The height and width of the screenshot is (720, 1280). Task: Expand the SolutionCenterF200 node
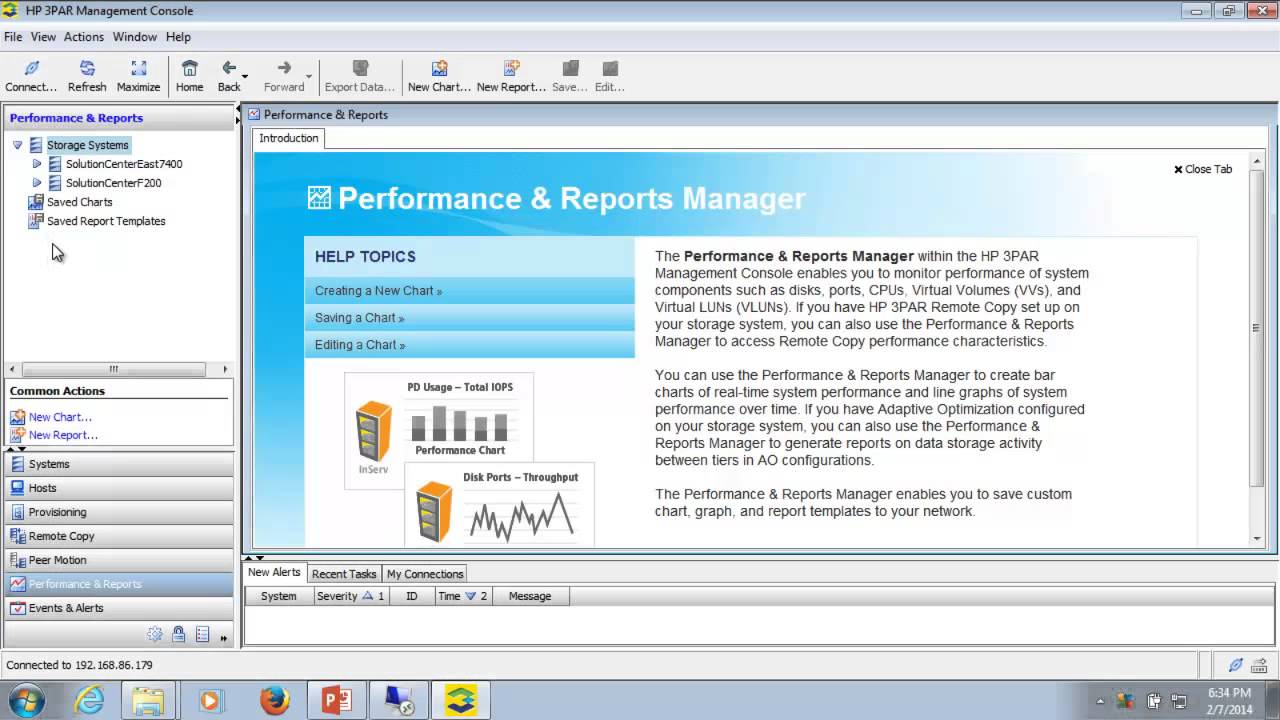pos(37,183)
